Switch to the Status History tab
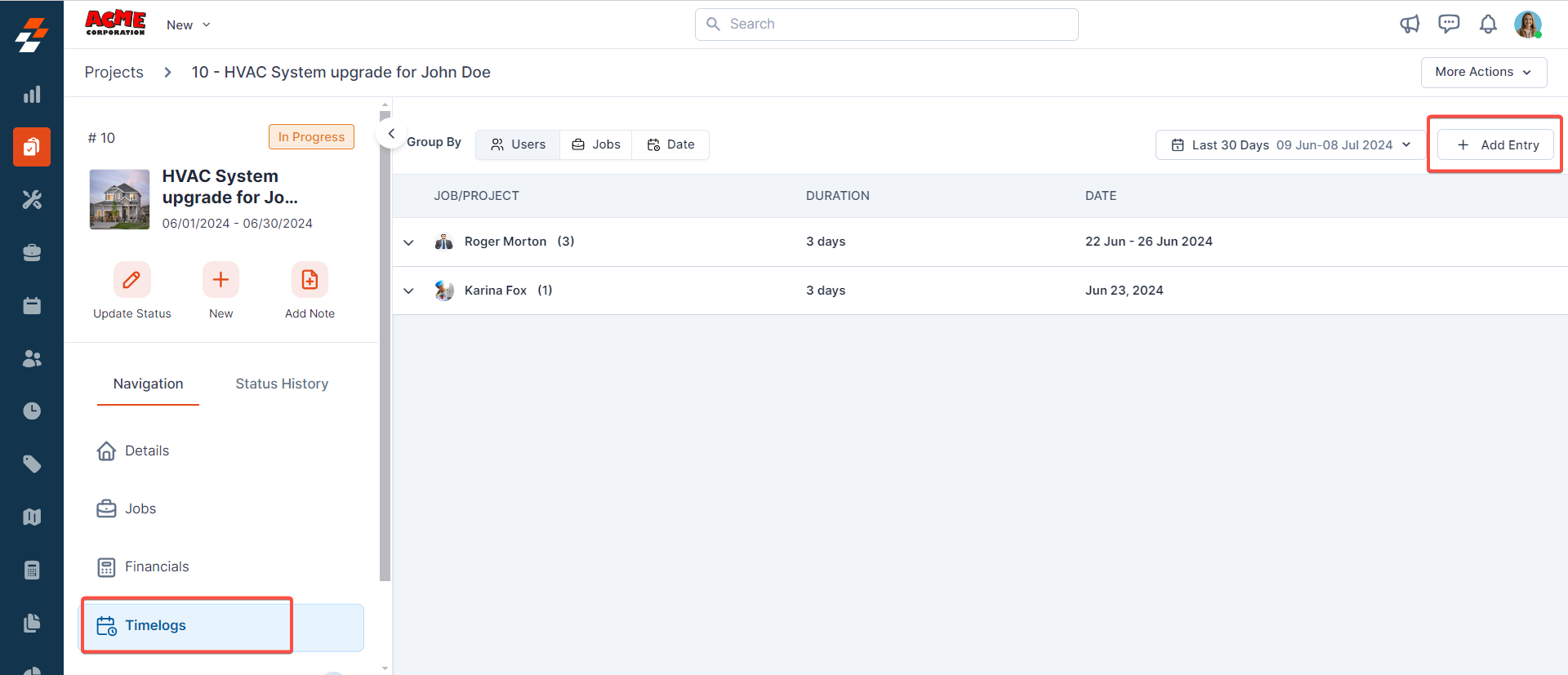 point(282,384)
